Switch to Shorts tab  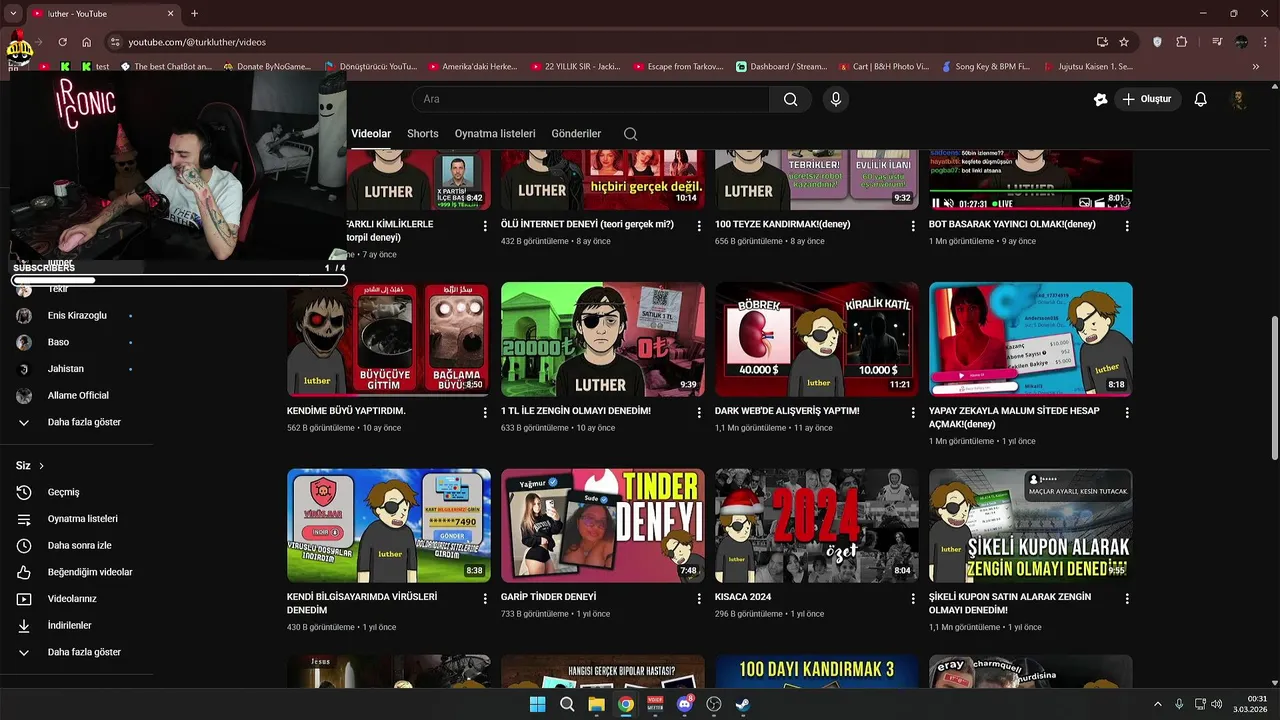pos(423,133)
